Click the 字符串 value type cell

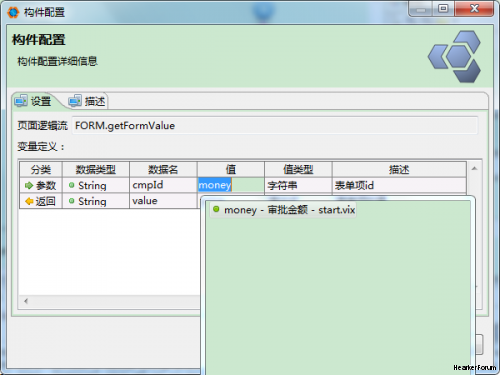point(298,185)
